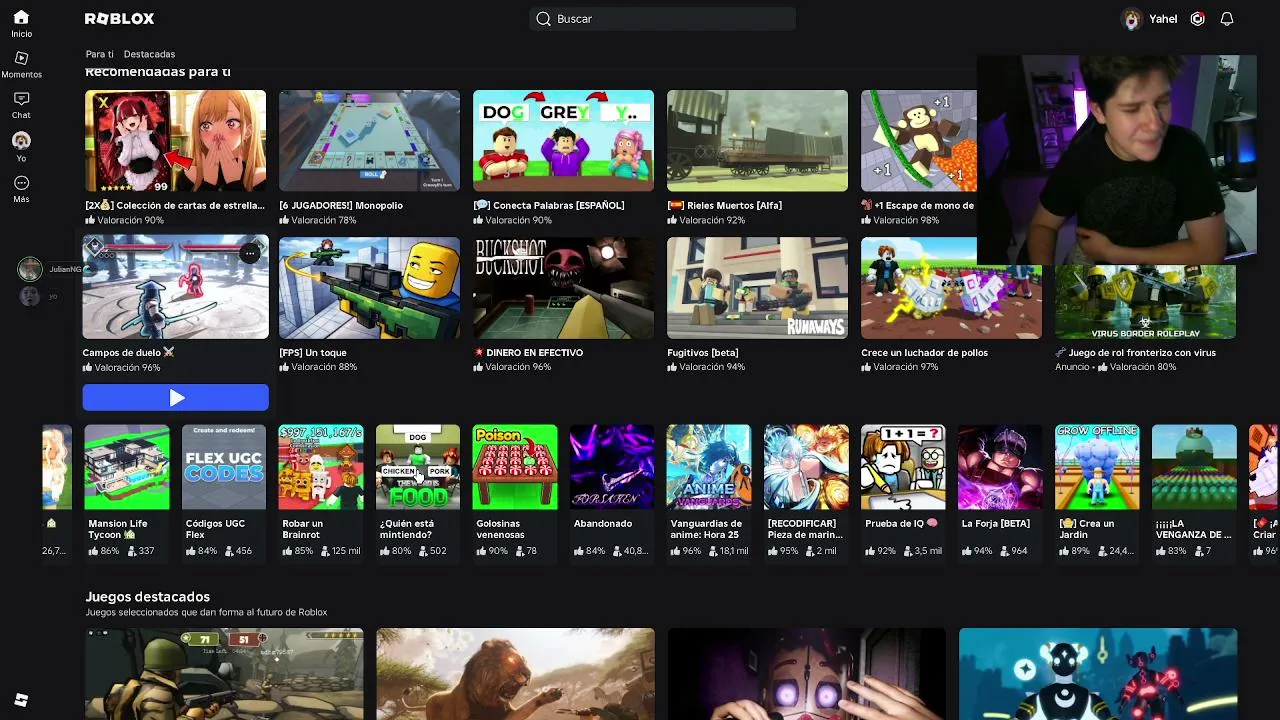The width and height of the screenshot is (1280, 720).
Task: Open the Mansion Life Tycoon thumbnail
Action: click(127, 467)
